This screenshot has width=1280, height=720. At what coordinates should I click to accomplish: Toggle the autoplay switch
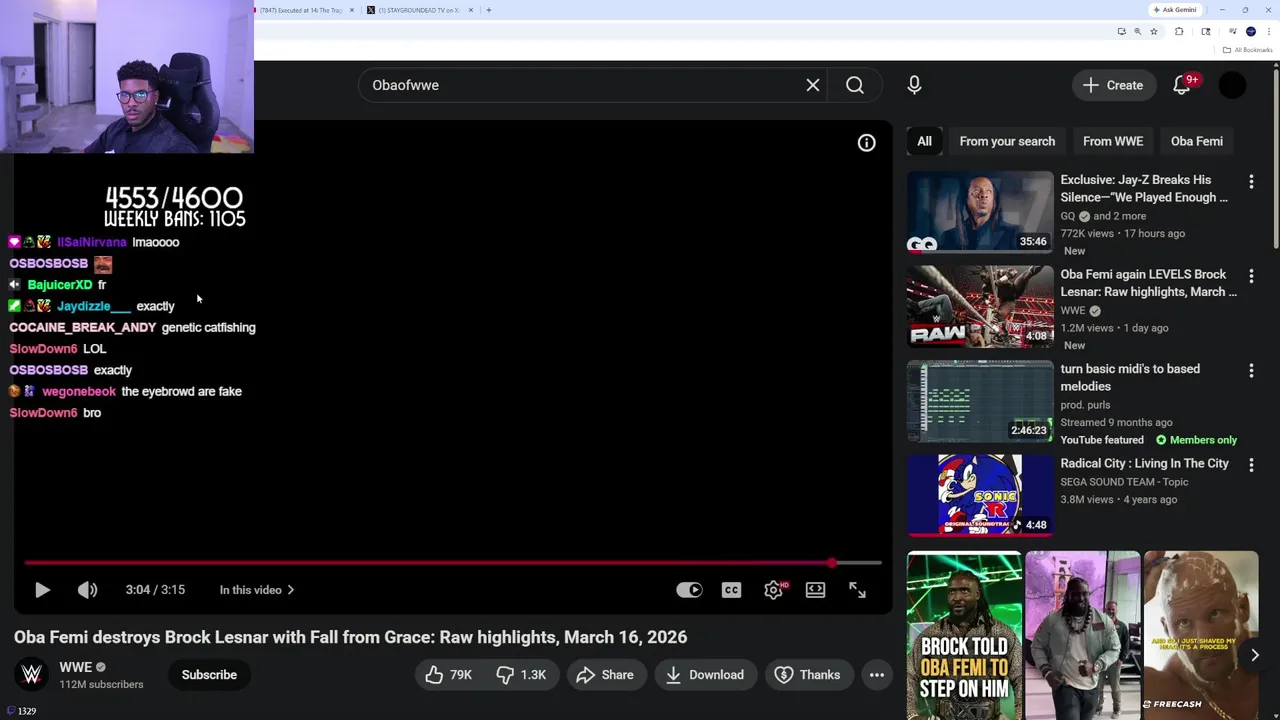point(689,590)
